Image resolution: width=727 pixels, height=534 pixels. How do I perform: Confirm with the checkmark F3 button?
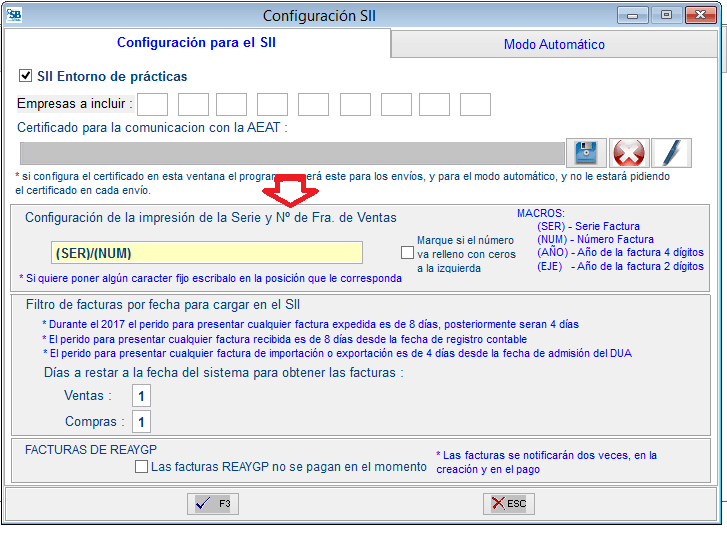coord(213,503)
